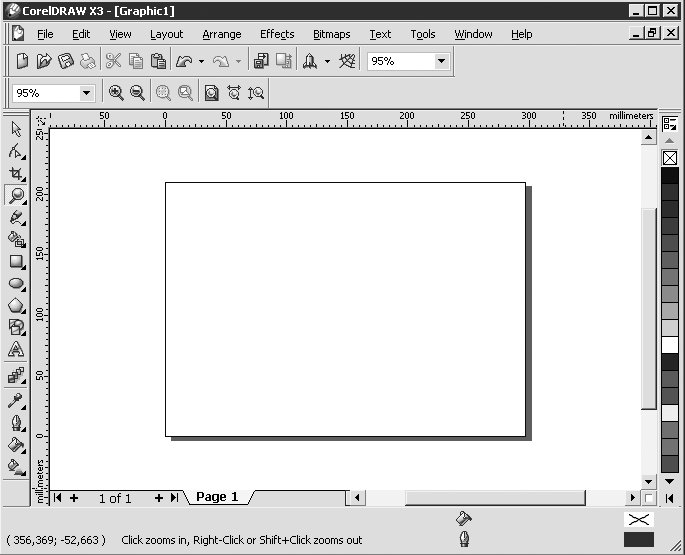Click Zoom To Page Width icon
The image size is (685, 555).
coord(234,93)
